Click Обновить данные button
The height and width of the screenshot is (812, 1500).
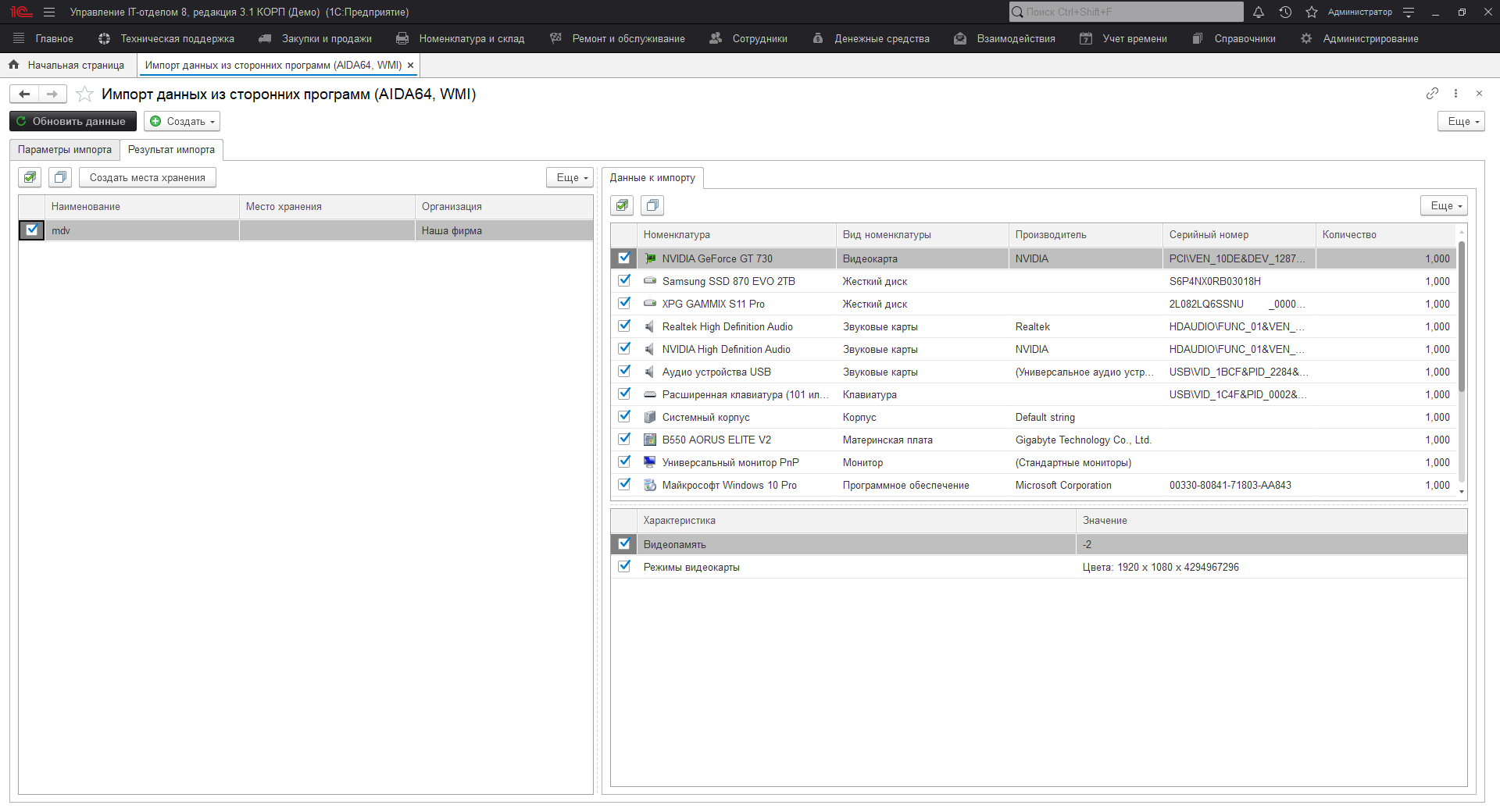pos(73,121)
